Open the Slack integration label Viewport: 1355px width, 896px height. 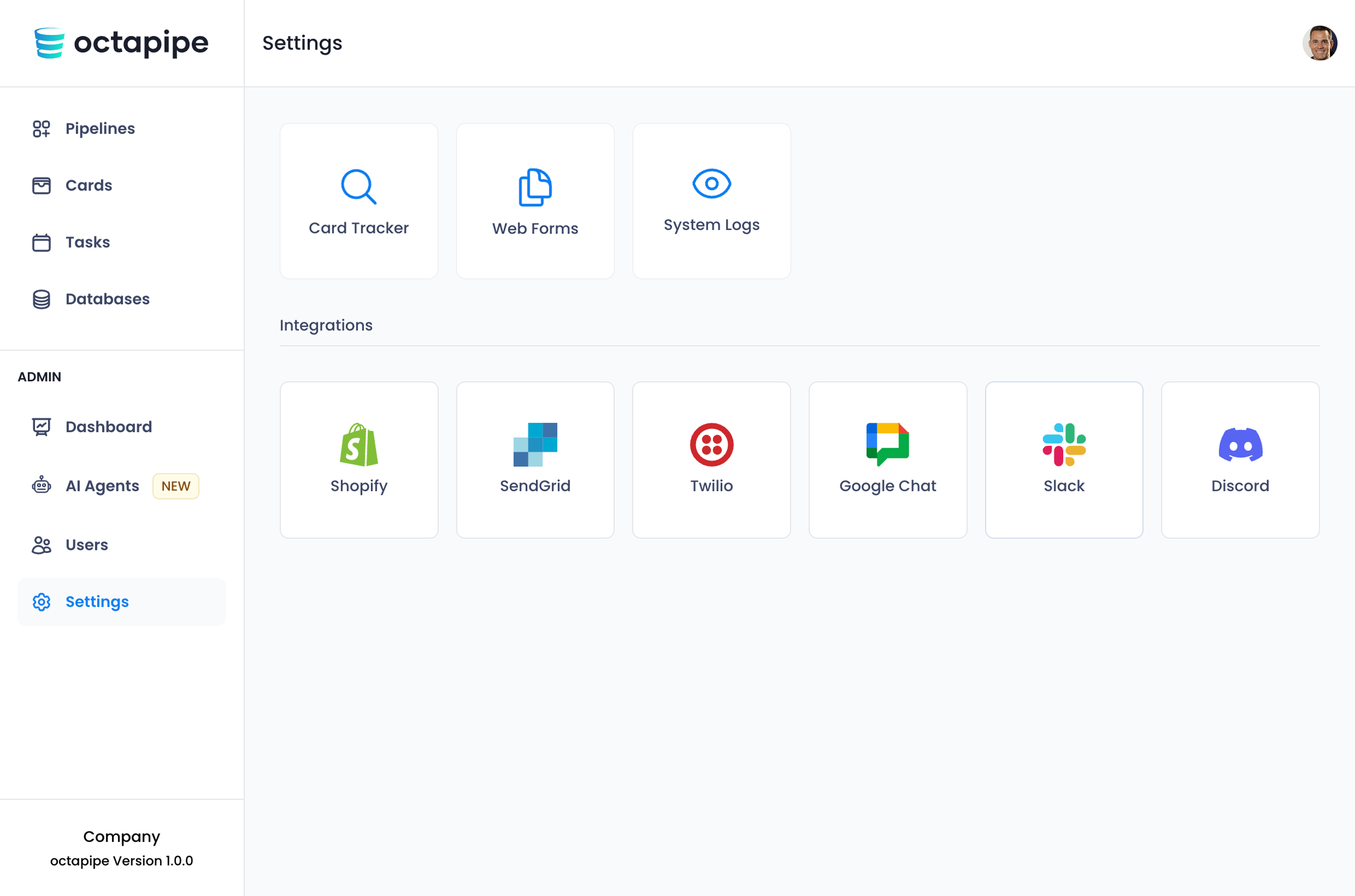pyautogui.click(x=1064, y=486)
